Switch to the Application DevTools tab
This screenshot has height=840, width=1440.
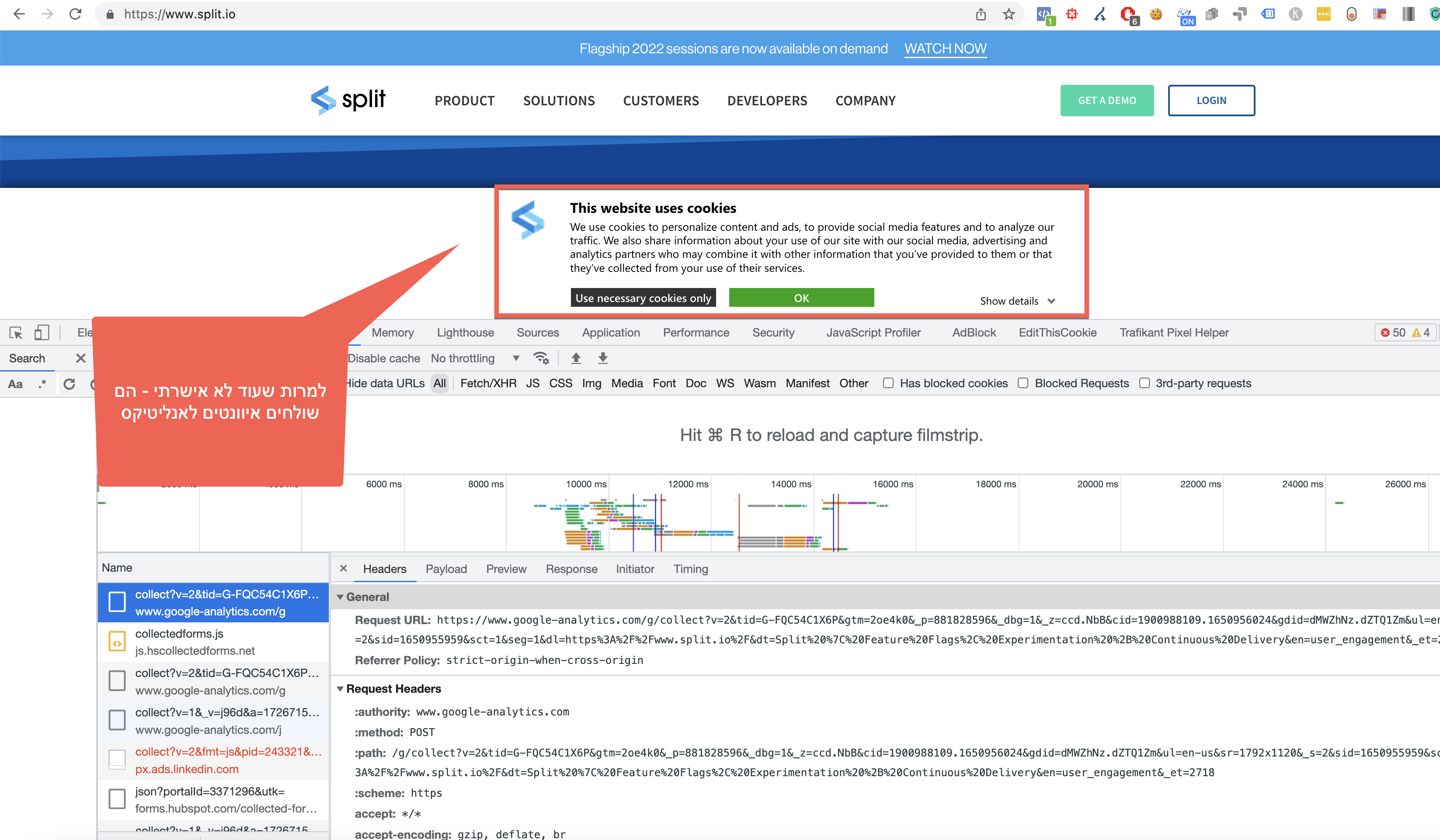point(611,333)
